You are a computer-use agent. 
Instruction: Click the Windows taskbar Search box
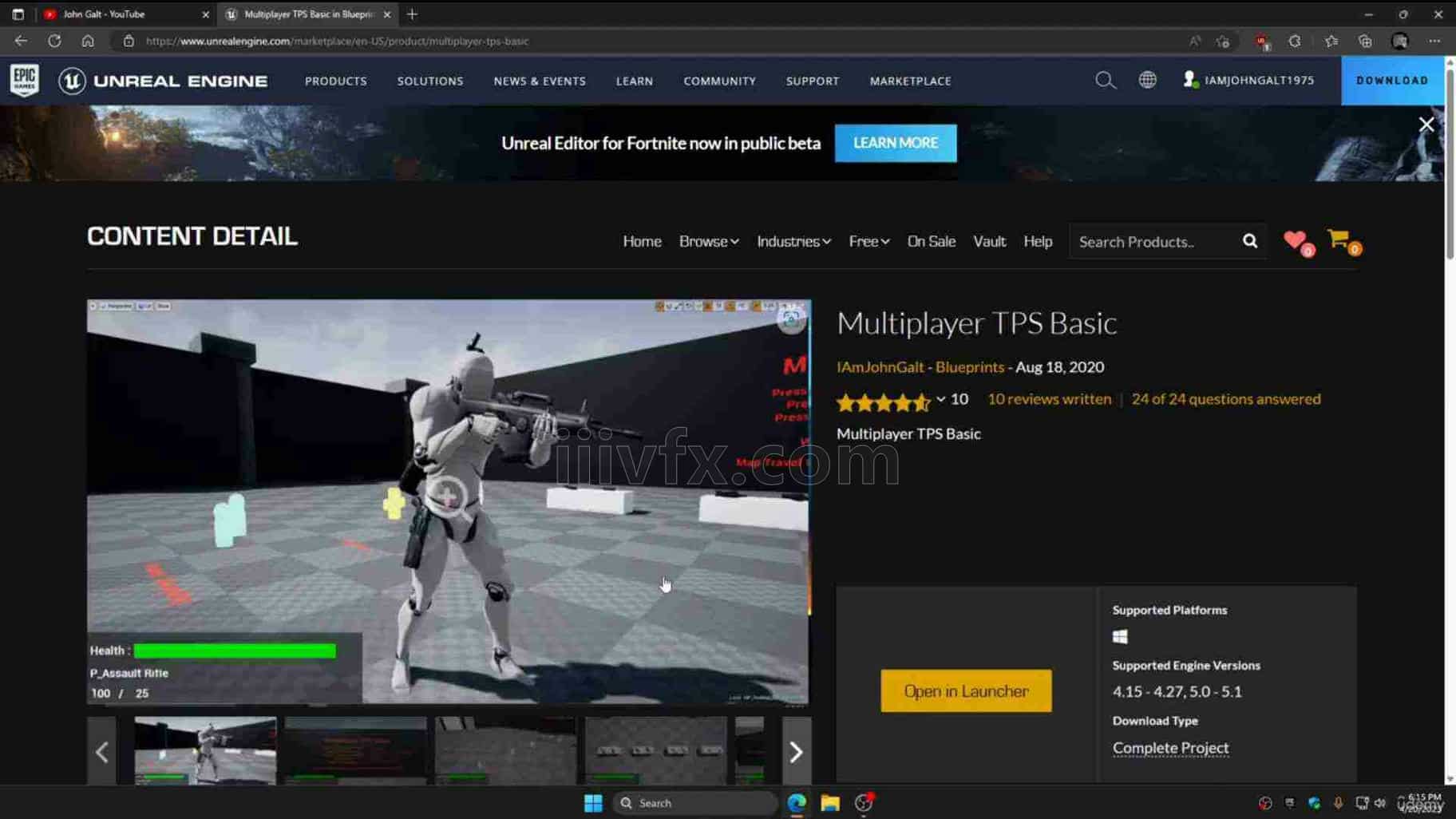click(x=694, y=803)
